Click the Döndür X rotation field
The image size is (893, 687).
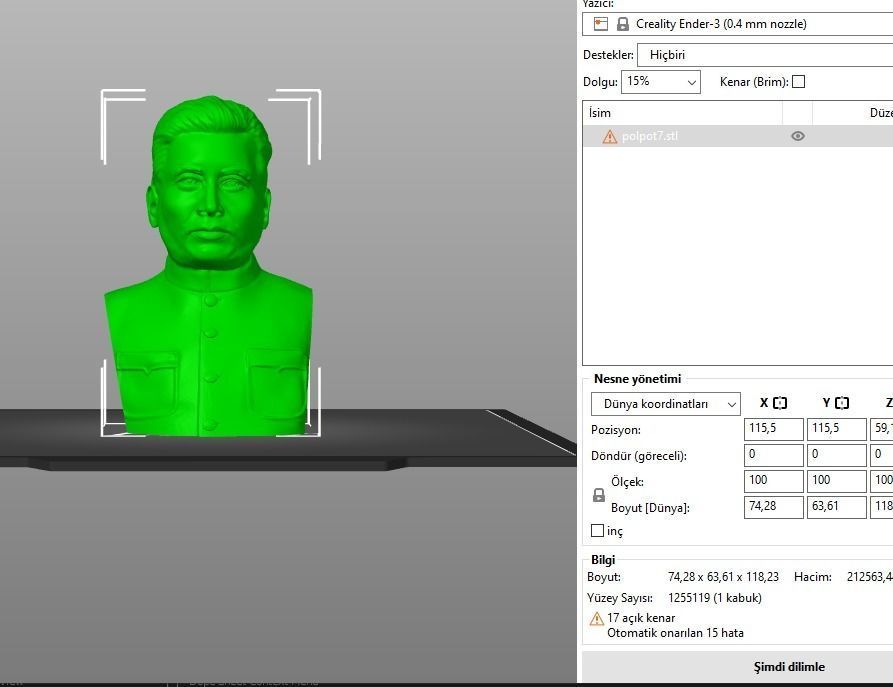click(773, 455)
